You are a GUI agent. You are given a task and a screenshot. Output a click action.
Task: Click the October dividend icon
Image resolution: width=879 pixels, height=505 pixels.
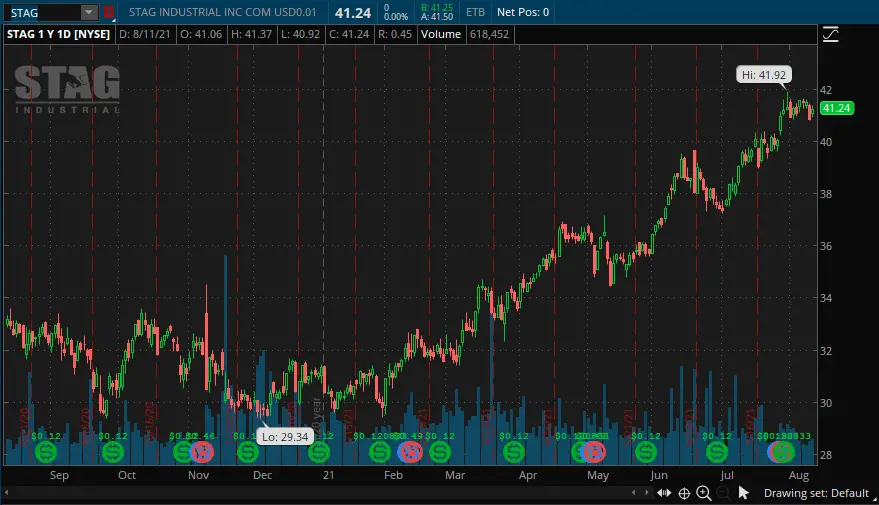point(113,452)
